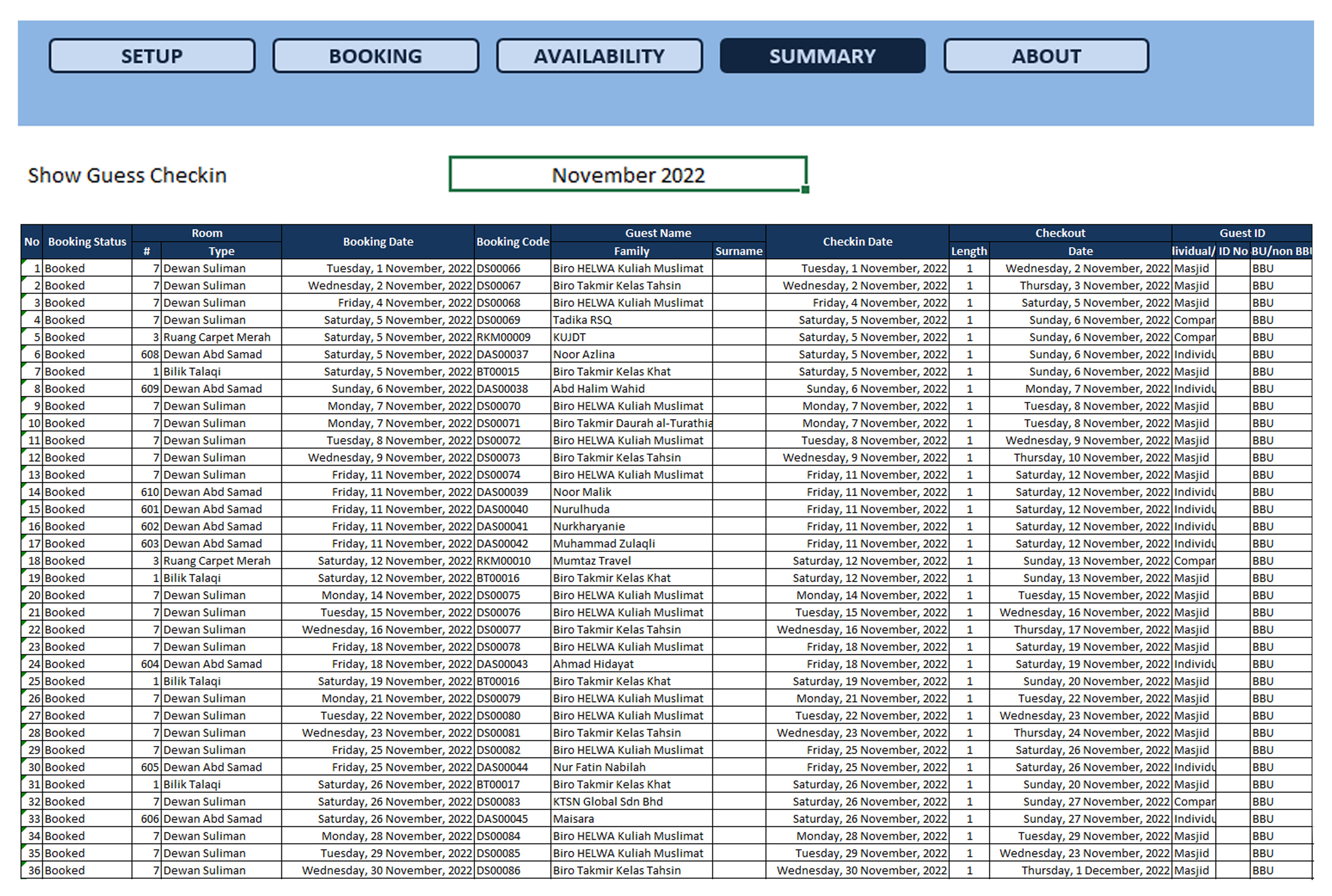The height and width of the screenshot is (896, 1332).
Task: Select booking code DS00086
Action: 513,870
